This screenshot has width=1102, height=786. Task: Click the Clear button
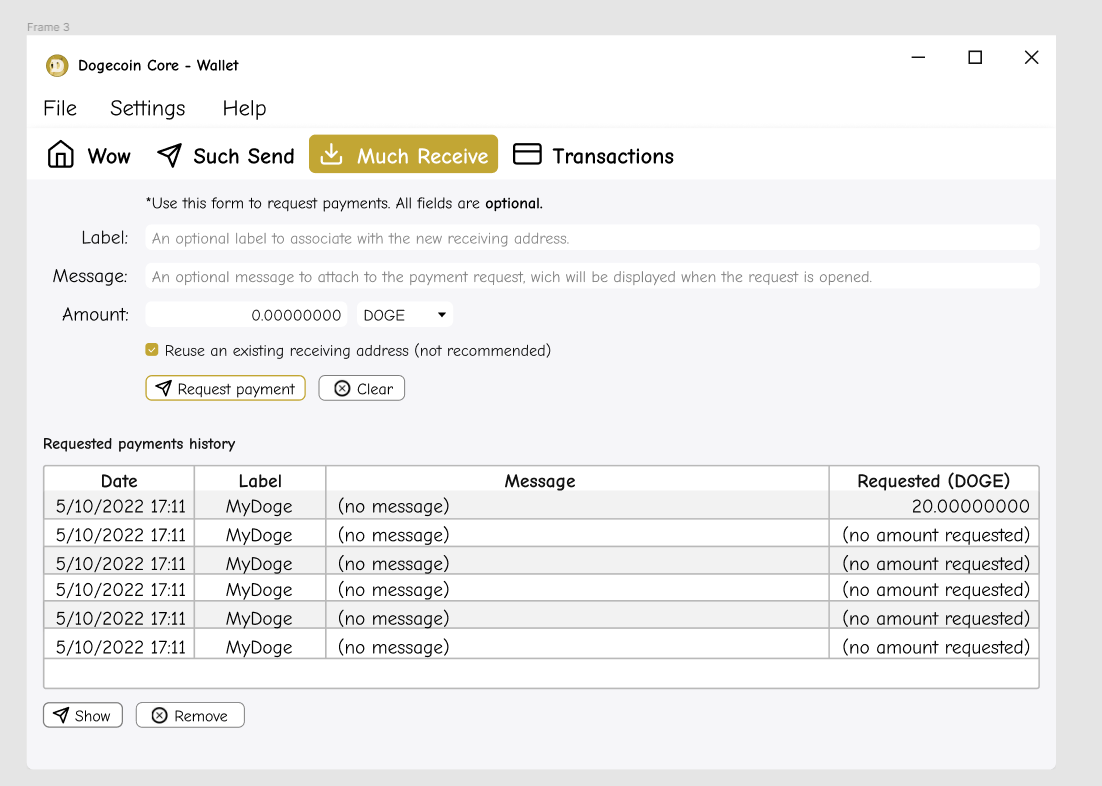click(361, 388)
